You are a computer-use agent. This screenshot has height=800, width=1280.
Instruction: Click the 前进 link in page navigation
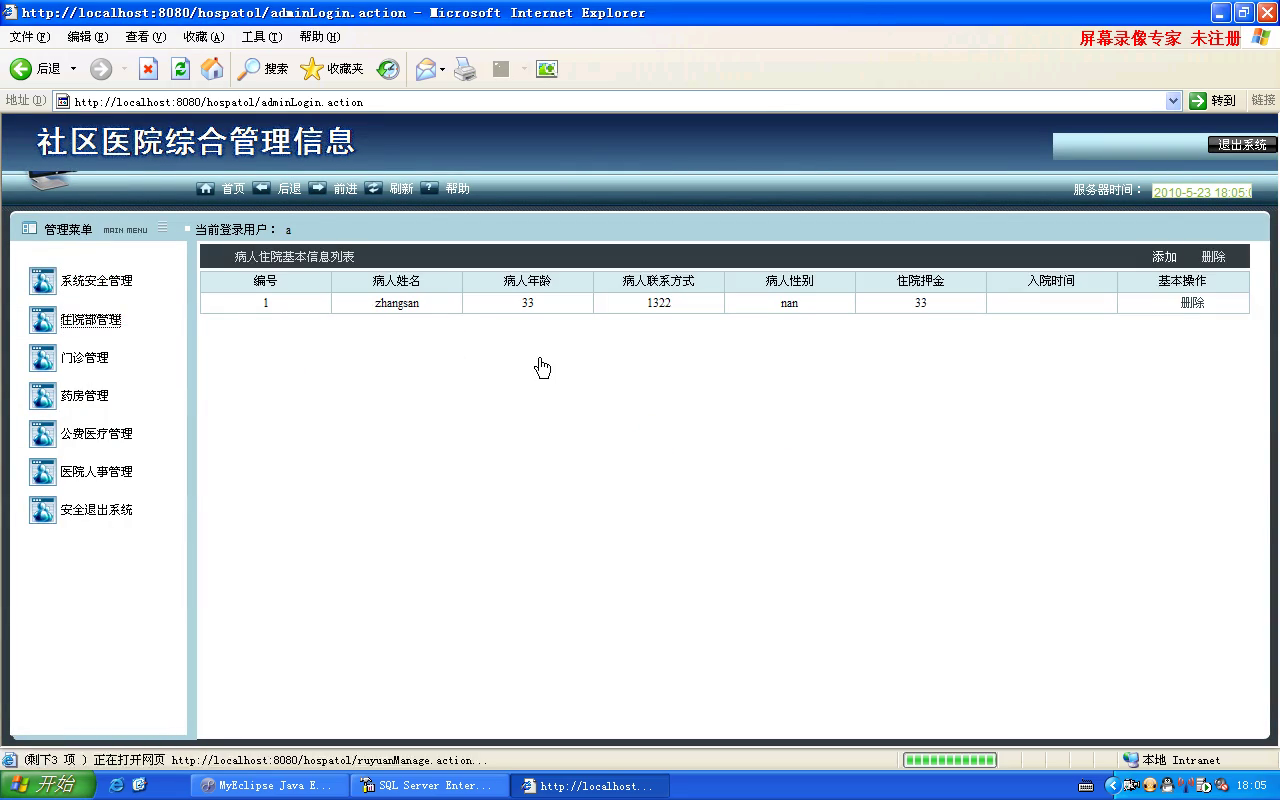pos(345,189)
